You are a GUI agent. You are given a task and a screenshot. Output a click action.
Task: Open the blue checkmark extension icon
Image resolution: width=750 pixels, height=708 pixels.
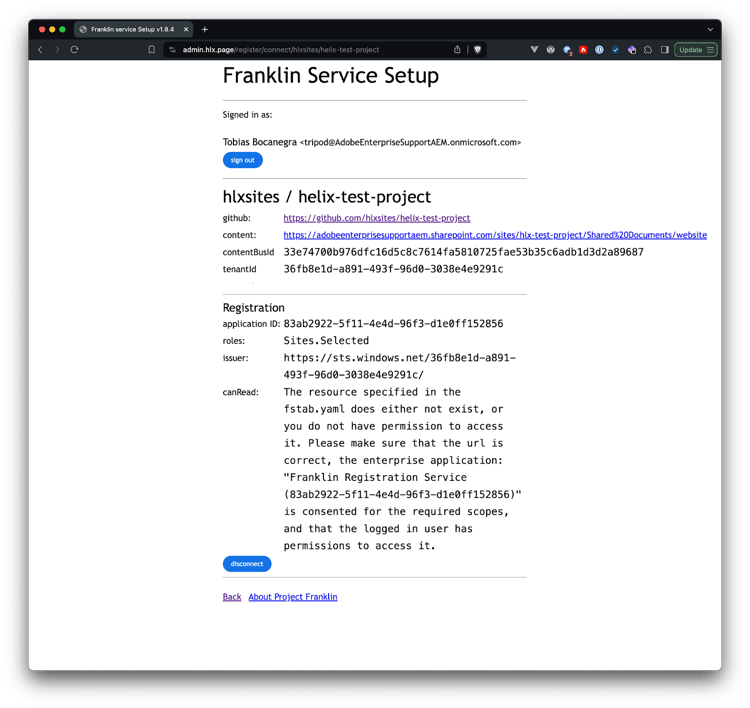click(x=616, y=50)
